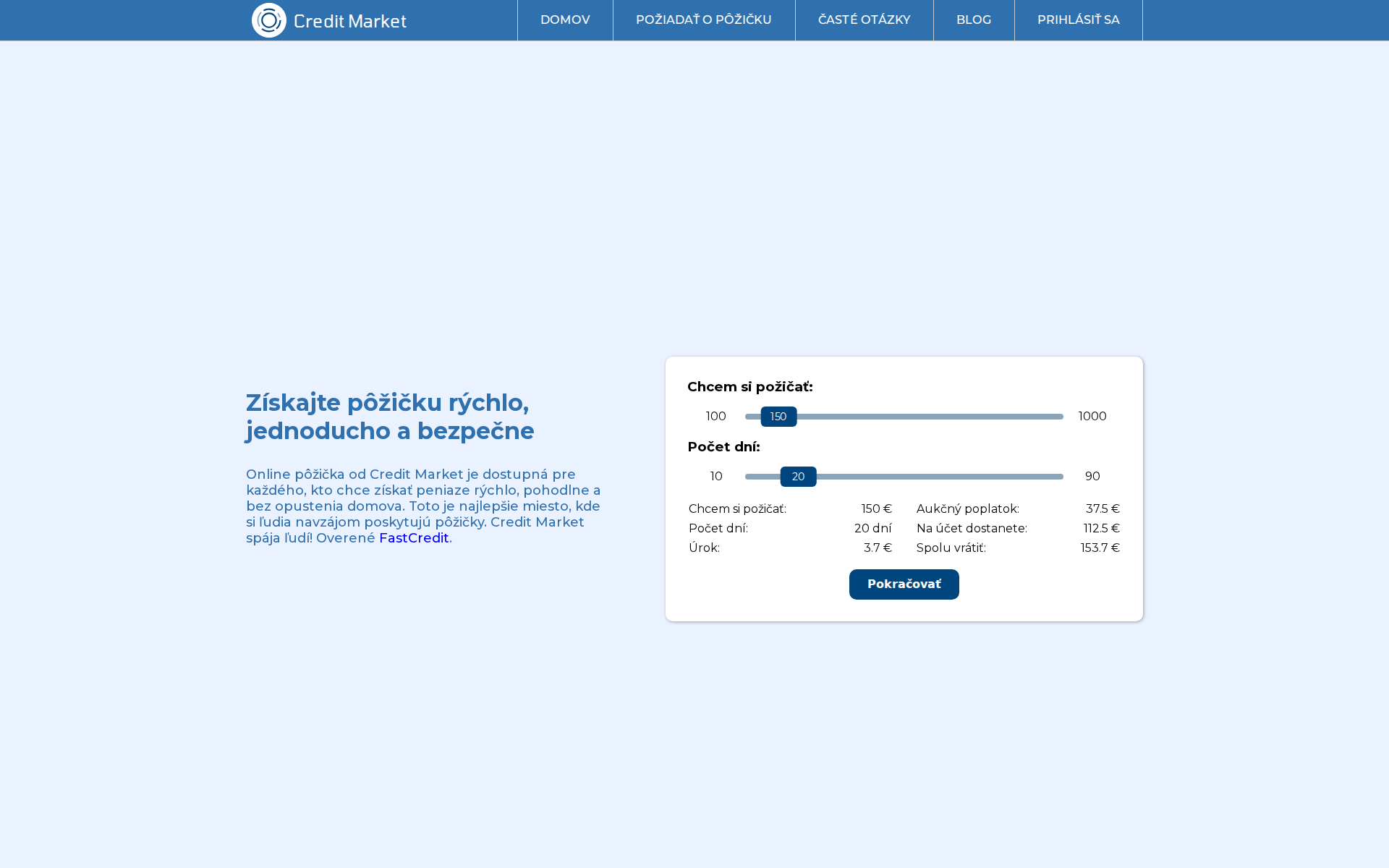Viewport: 1389px width, 868px height.
Task: Click PRIHLÁSIŤ SA to log in
Action: pyautogui.click(x=1078, y=20)
